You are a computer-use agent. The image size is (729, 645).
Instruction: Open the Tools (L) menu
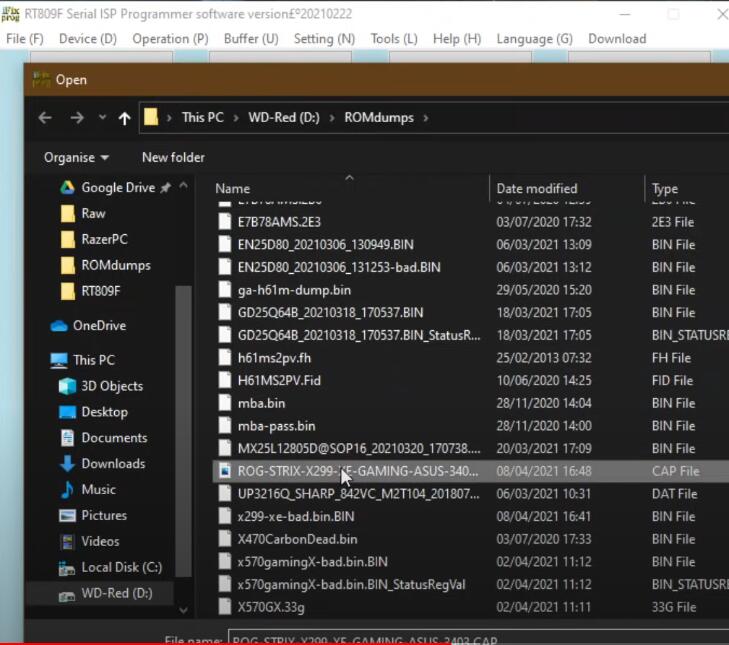pos(394,39)
